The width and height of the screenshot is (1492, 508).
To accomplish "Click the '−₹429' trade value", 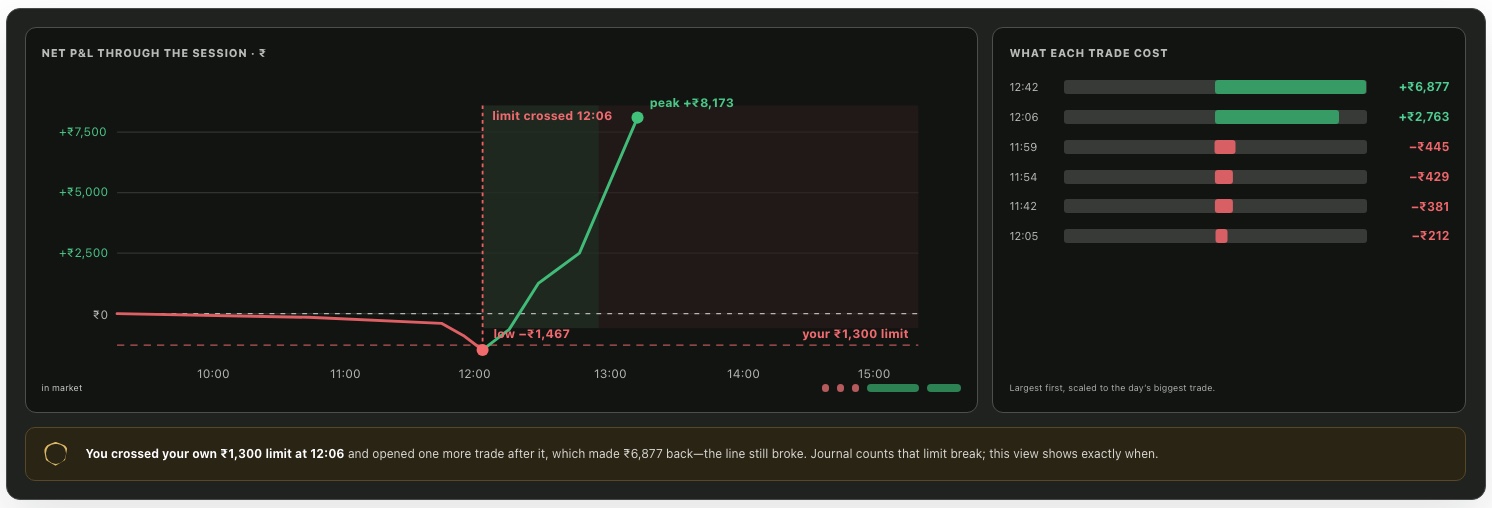I will click(1429, 177).
